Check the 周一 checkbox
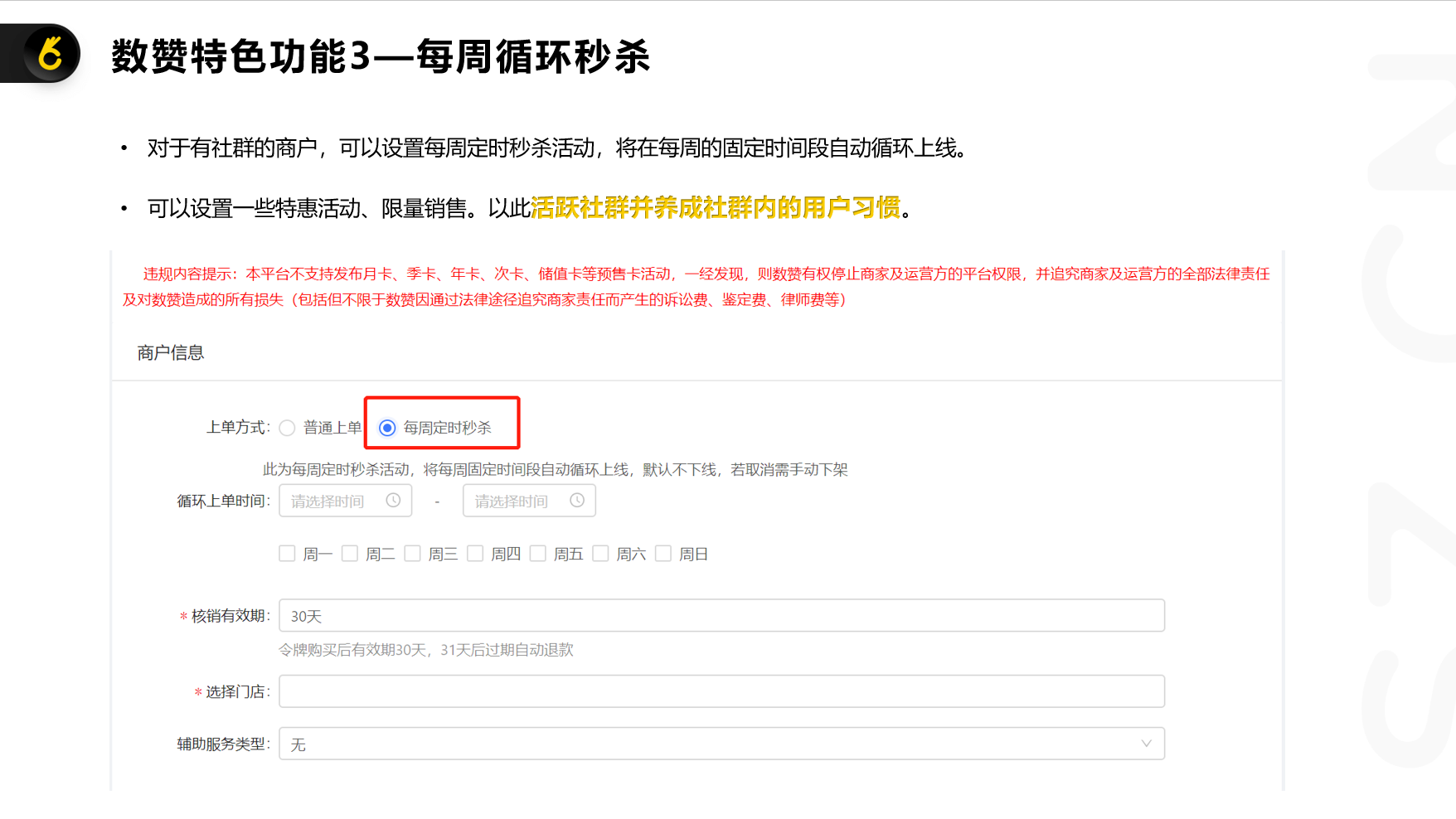 pyautogui.click(x=287, y=553)
